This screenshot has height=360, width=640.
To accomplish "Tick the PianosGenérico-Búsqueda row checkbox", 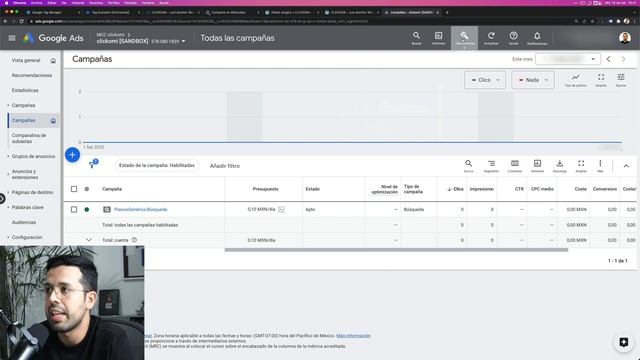I will pos(74,209).
